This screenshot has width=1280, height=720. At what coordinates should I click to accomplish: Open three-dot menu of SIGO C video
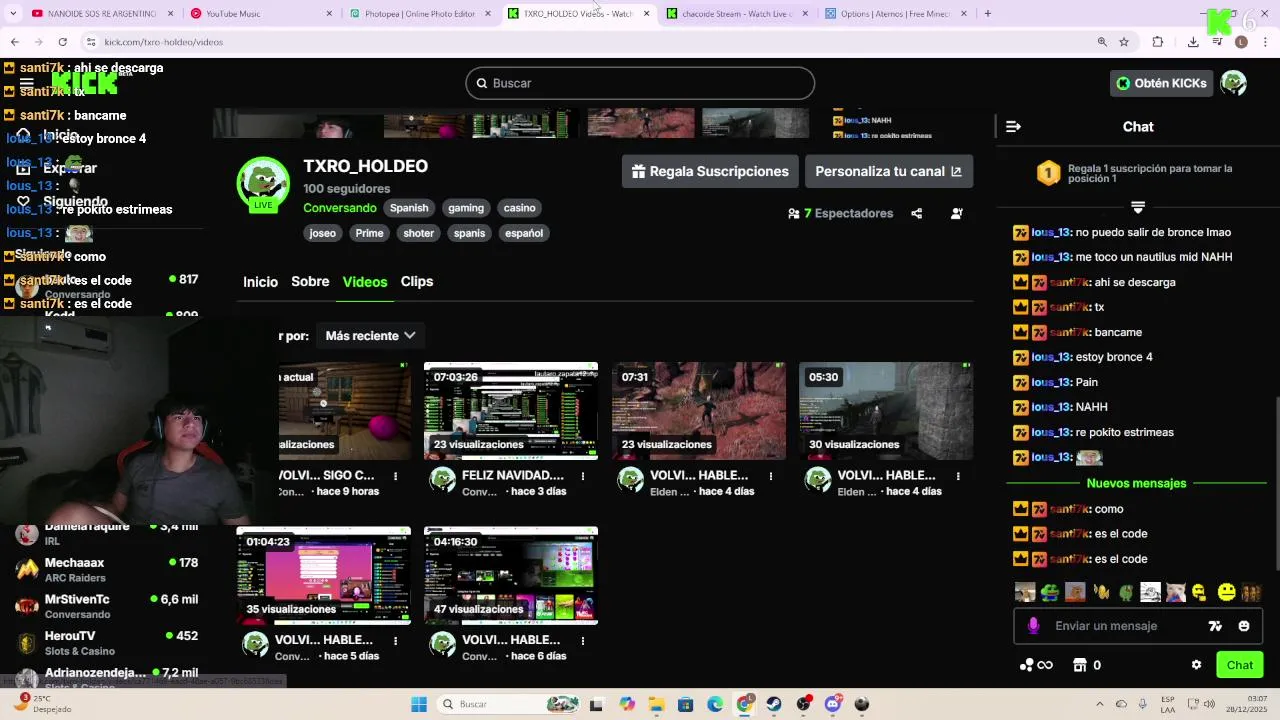pyautogui.click(x=396, y=476)
